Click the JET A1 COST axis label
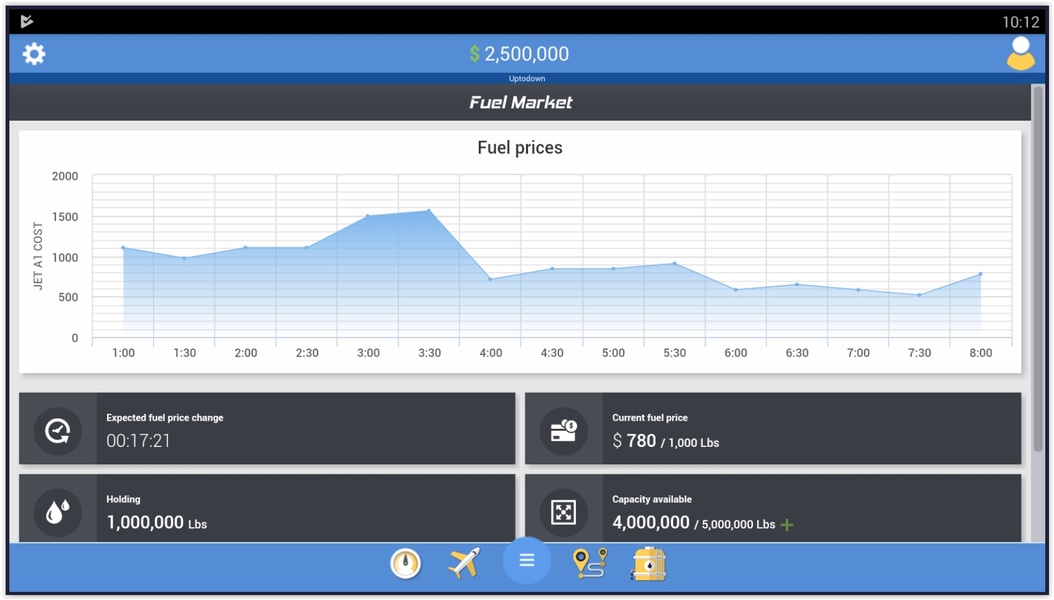Image resolution: width=1054 pixels, height=600 pixels. [38, 256]
